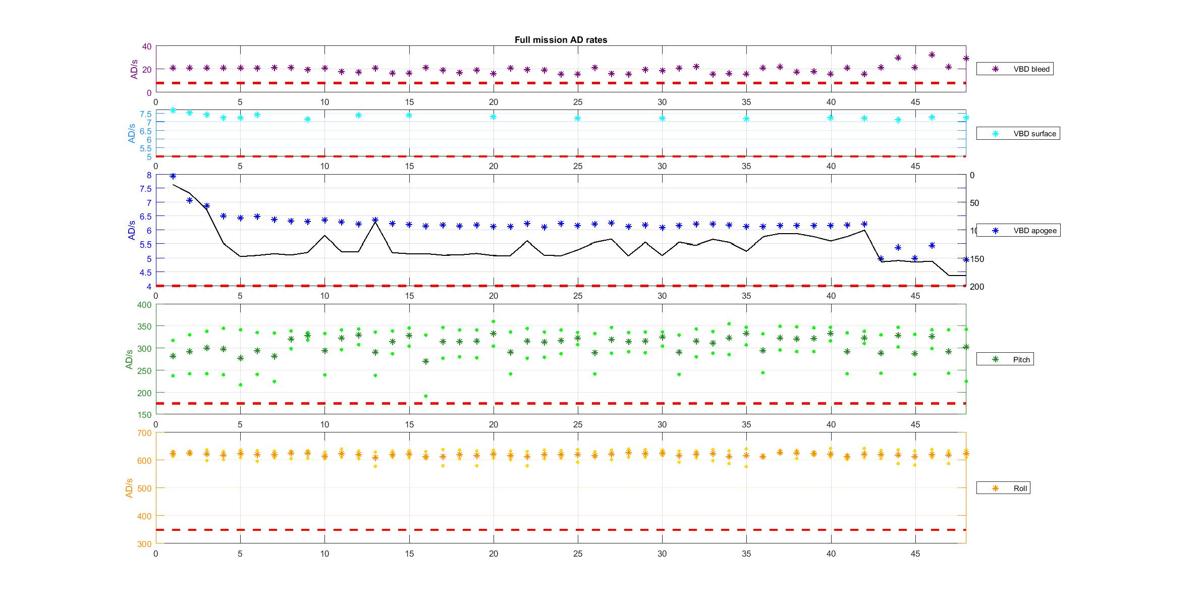Click the blue asterisk marker in VBD apogee legend
Screen dimensions: 1200x611
tap(995, 230)
